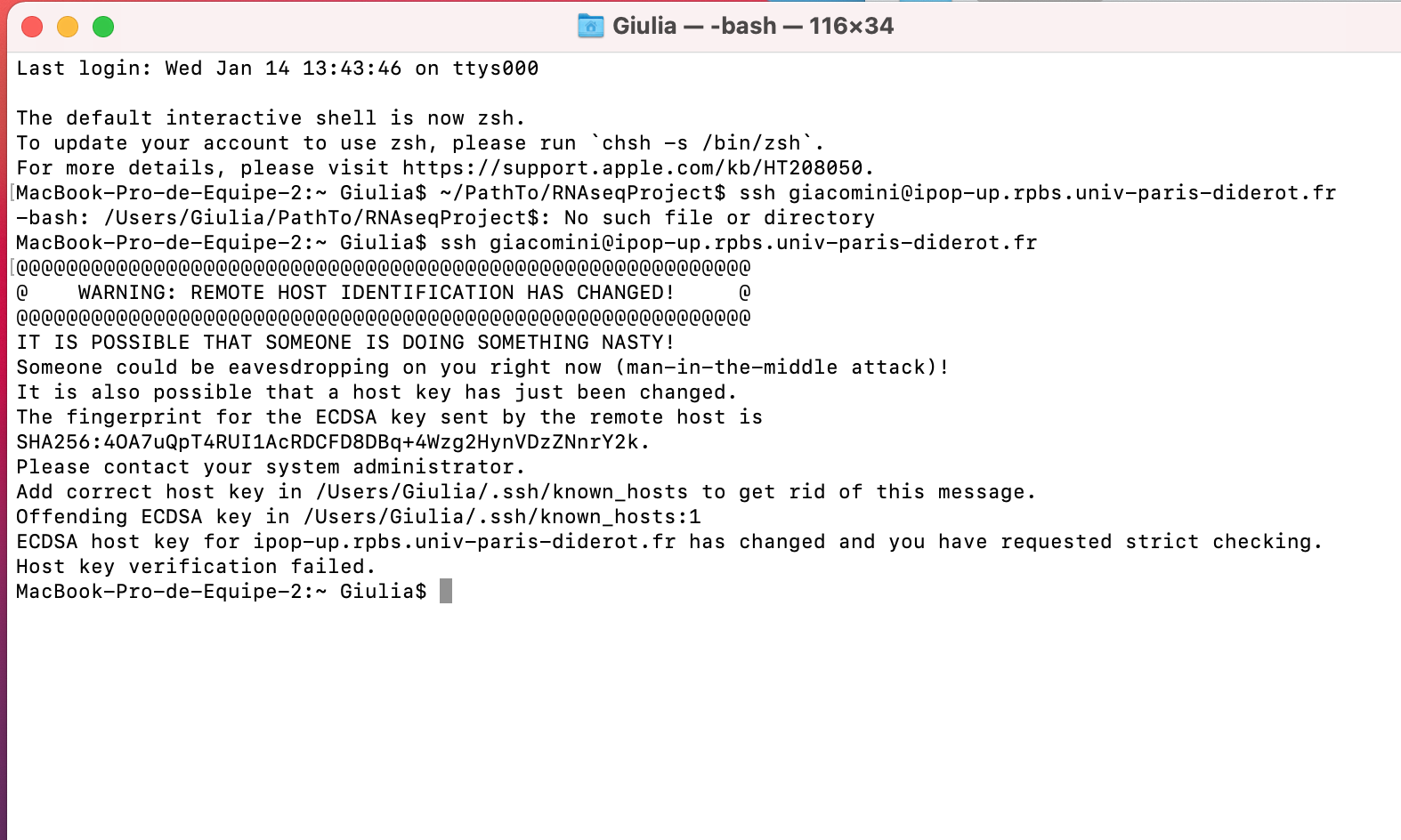Click "~/PathTo/RNAseqProject$" in the first command
Screen dimensions: 1401x840
click(x=582, y=193)
